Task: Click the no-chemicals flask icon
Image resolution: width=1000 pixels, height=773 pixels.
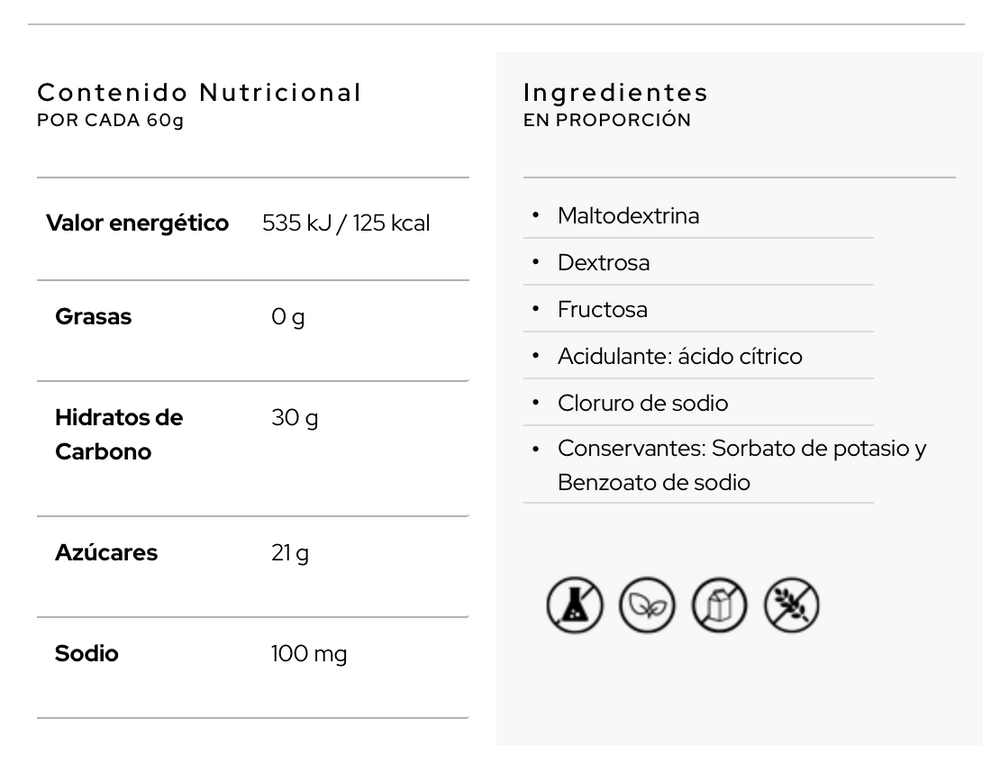Action: pyautogui.click(x=575, y=606)
